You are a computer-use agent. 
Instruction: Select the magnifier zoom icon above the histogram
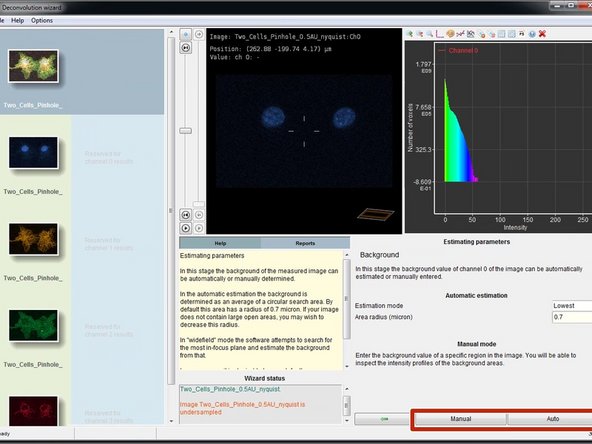pyautogui.click(x=430, y=34)
